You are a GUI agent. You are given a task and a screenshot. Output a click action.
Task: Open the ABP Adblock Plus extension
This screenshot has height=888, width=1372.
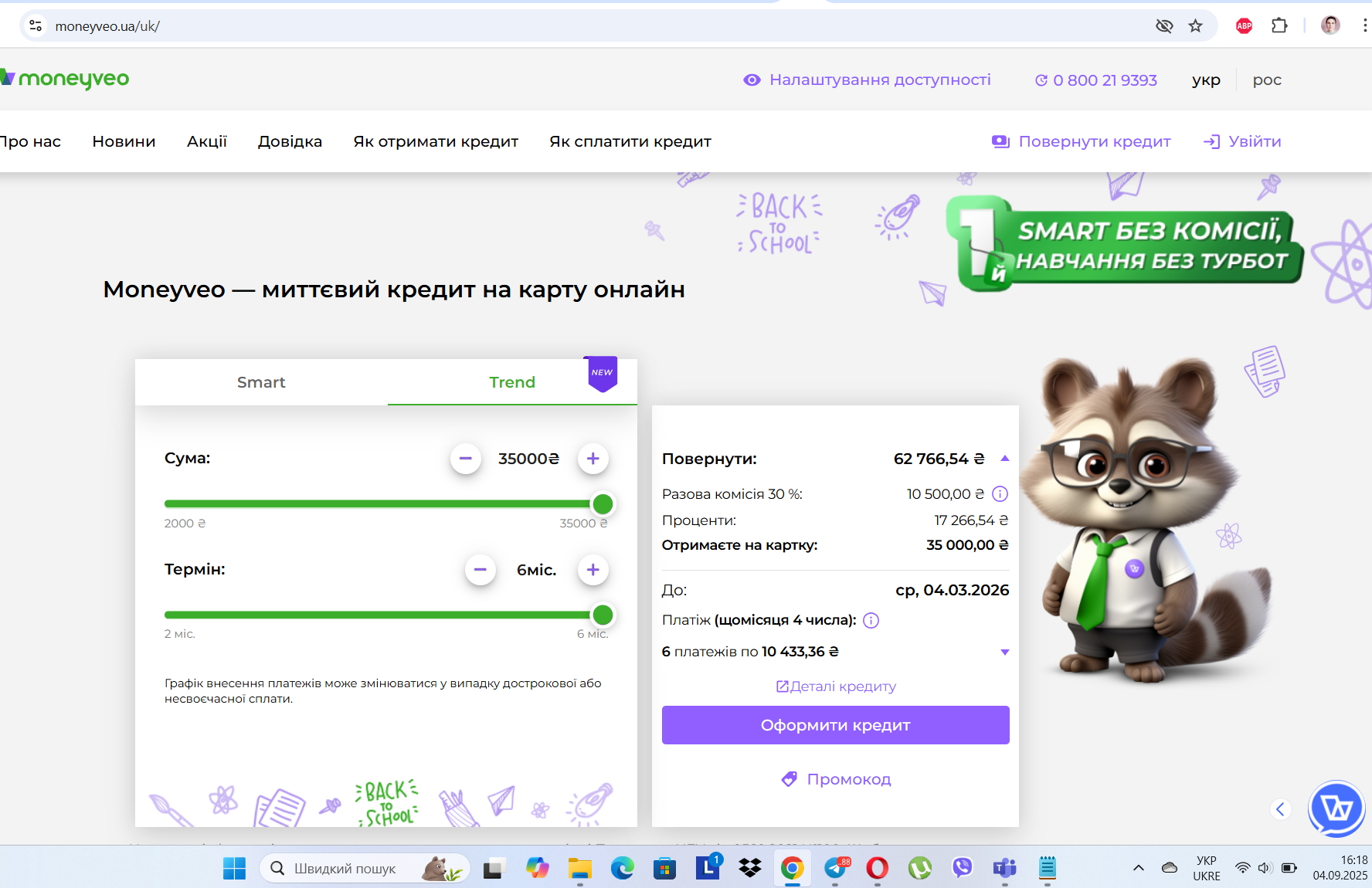pos(1244,26)
